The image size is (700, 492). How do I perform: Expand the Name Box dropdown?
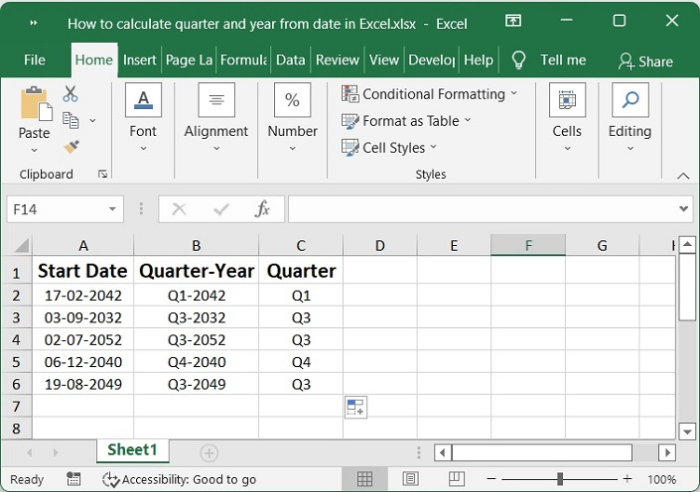click(x=113, y=209)
